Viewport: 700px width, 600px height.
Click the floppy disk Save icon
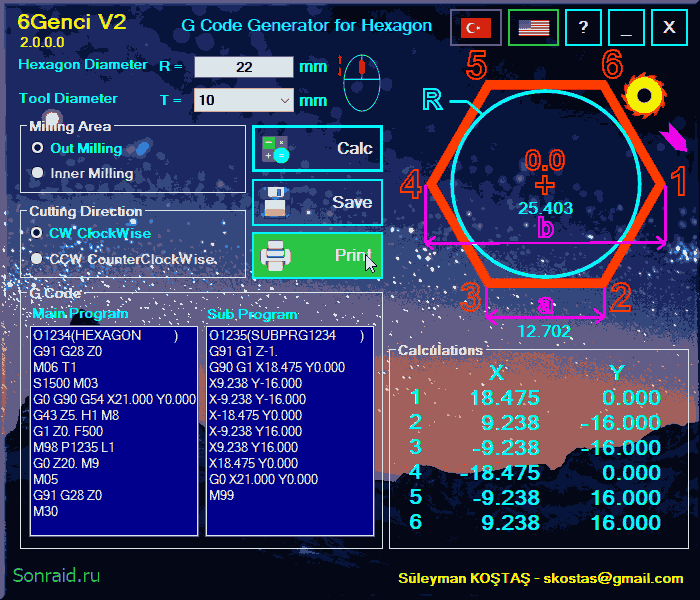[275, 202]
